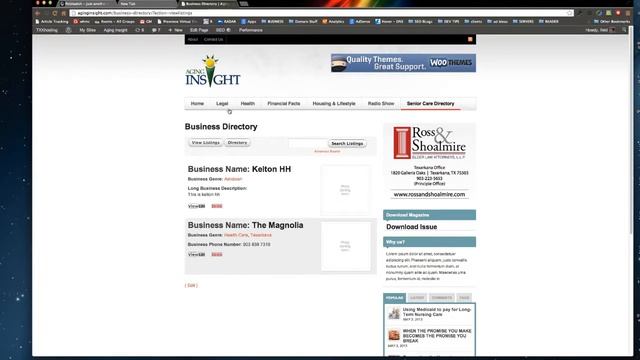Select the COMMENTS tab in the sidebar widget
This screenshot has width=640, height=360.
point(442,298)
